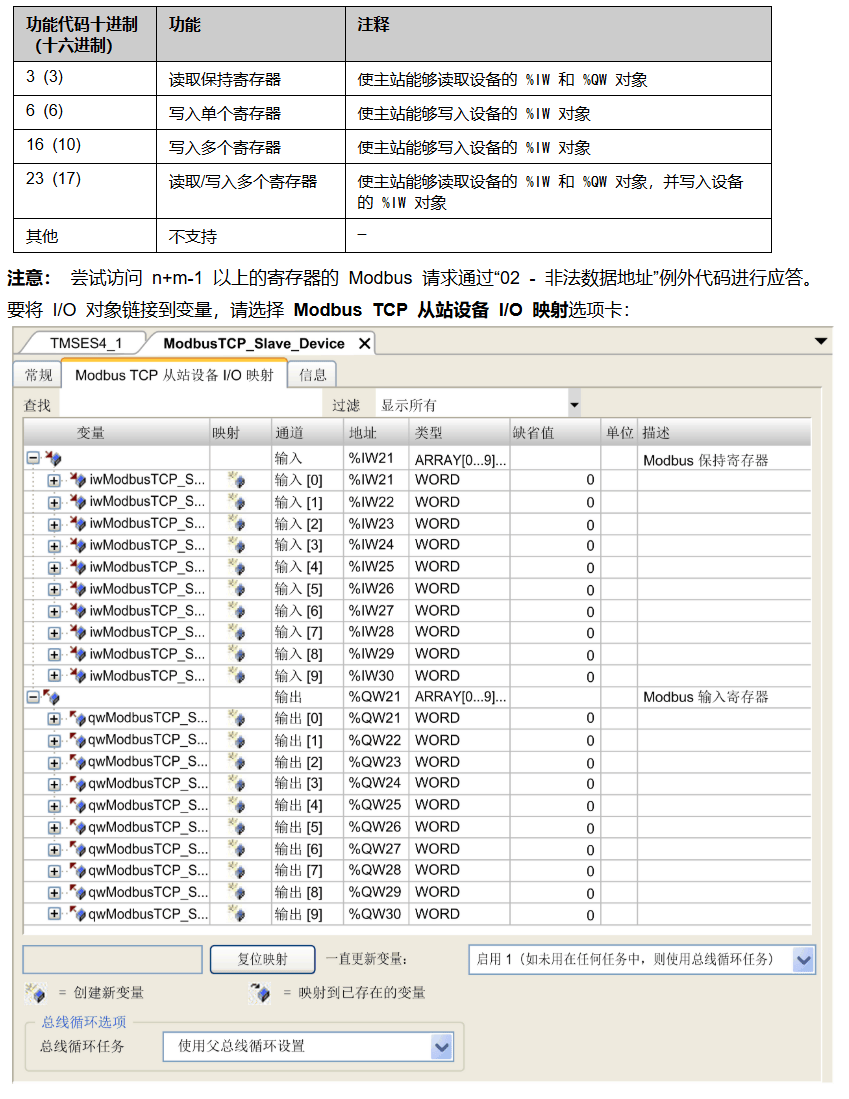Click the input variable icon in 输入 [7] row

(77, 632)
